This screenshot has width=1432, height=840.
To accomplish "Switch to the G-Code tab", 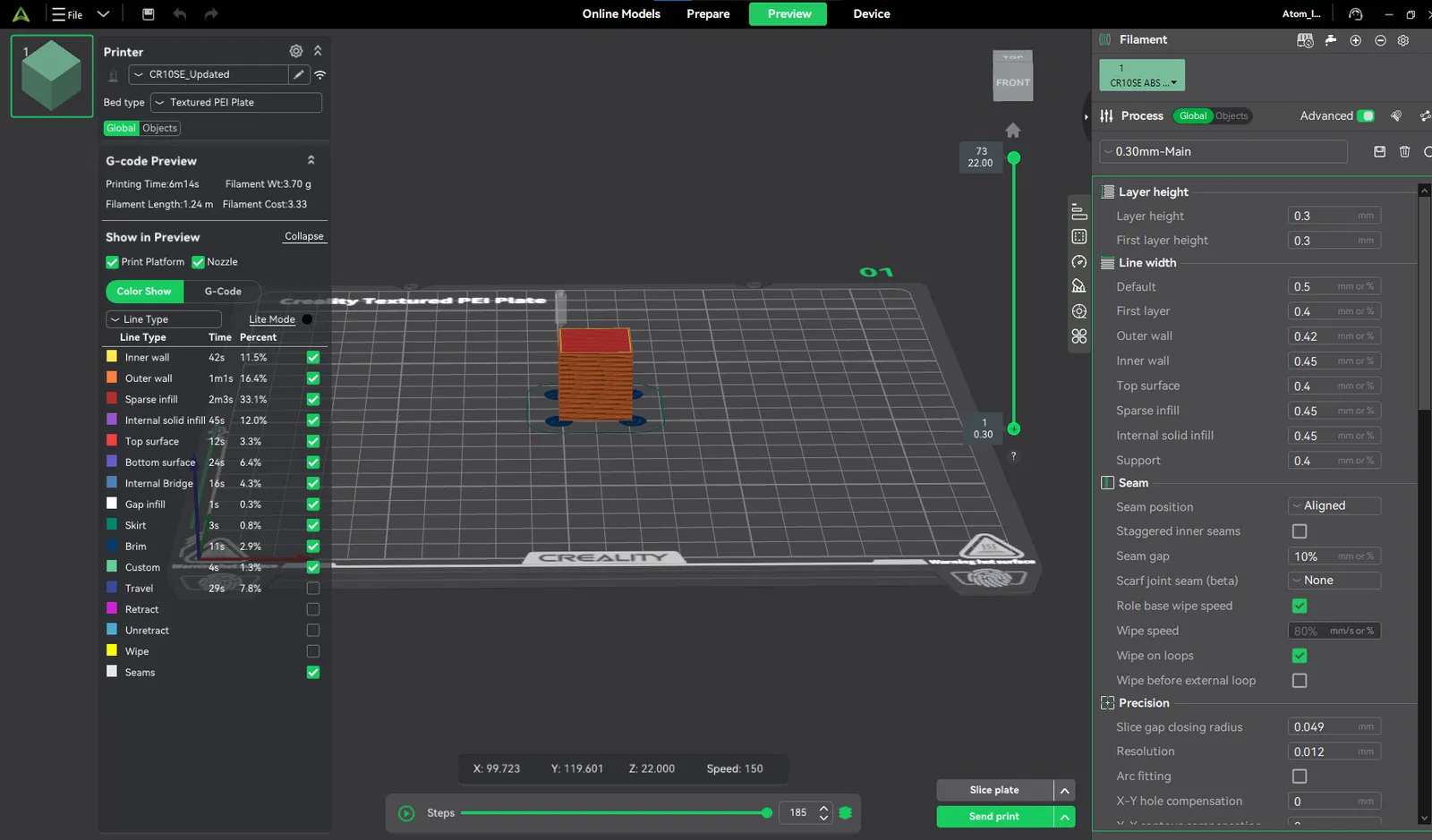I will 223,292.
